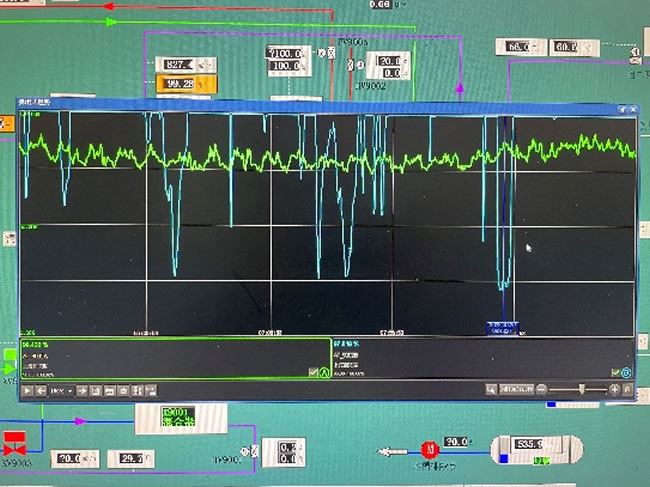This screenshot has width=650, height=487.
Task: Click the green E9001 equipment label
Action: (181, 417)
